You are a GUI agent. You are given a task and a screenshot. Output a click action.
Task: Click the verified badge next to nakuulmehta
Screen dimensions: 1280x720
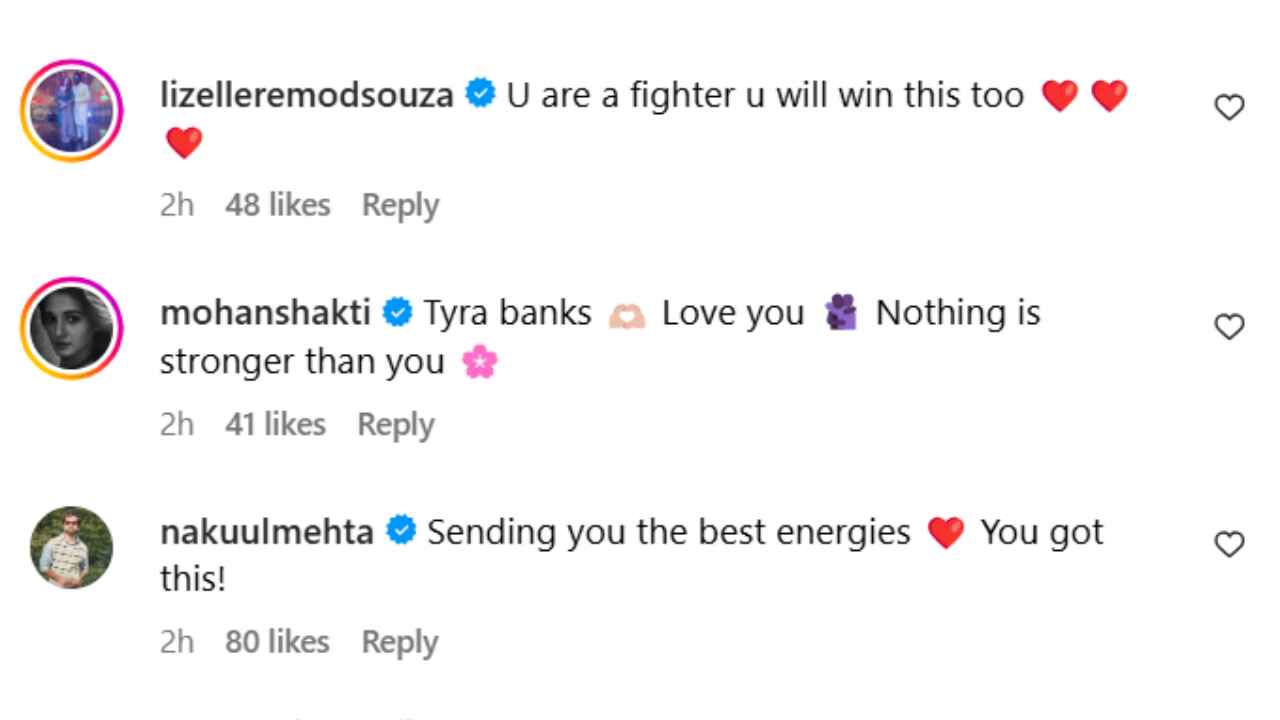(x=402, y=532)
